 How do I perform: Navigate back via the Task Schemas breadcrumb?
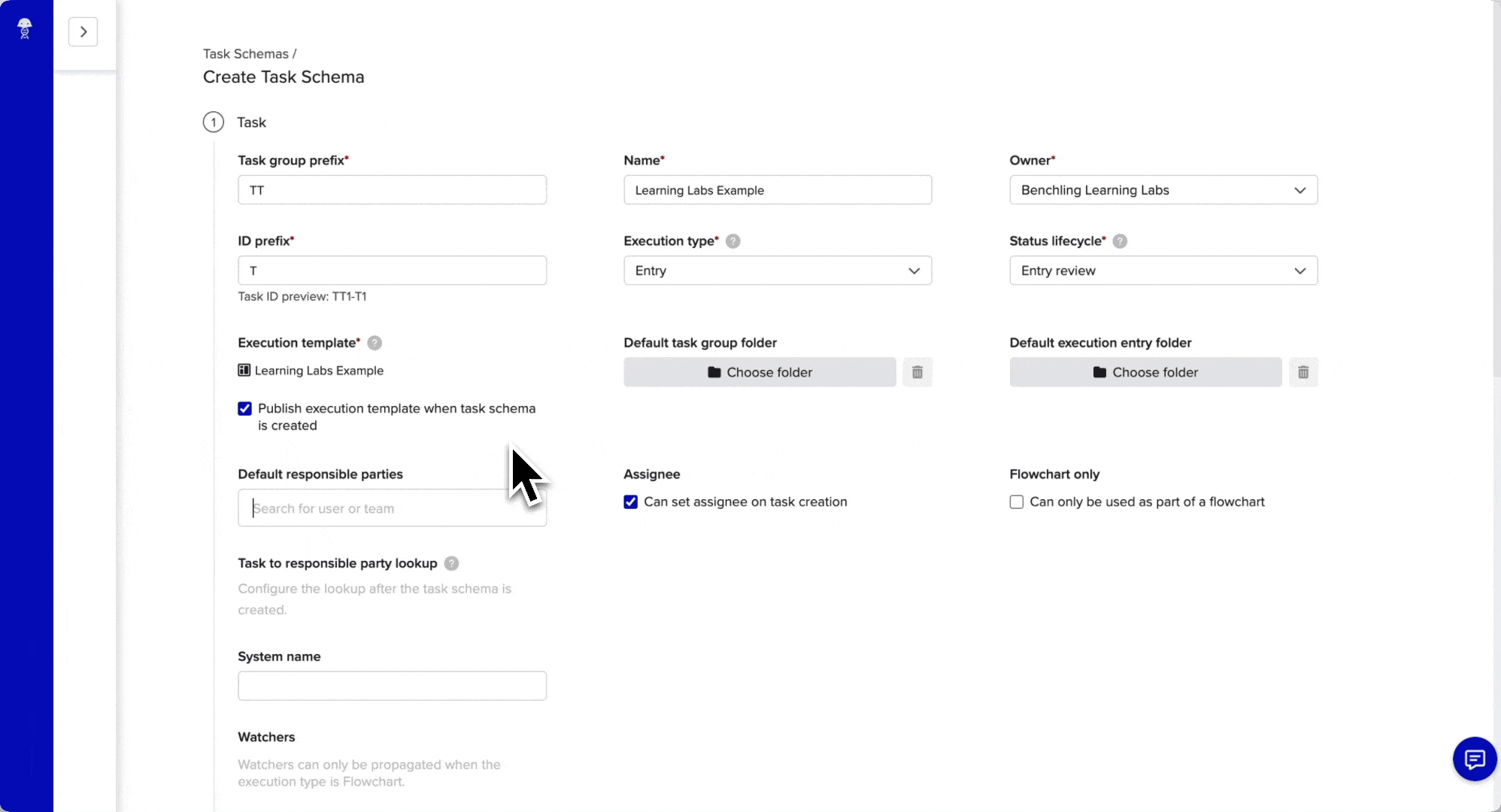point(244,53)
